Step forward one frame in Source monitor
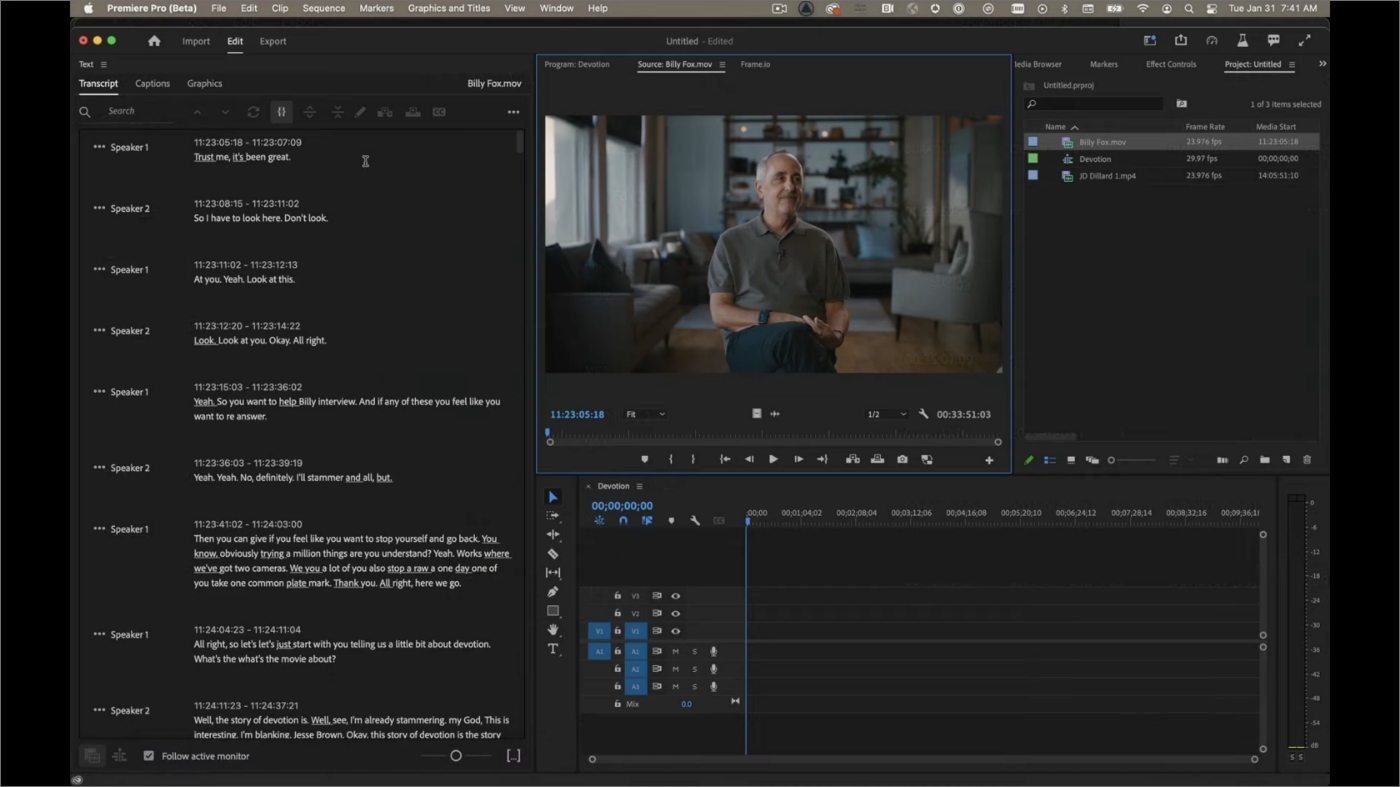Viewport: 1400px width, 787px height. click(x=798, y=460)
